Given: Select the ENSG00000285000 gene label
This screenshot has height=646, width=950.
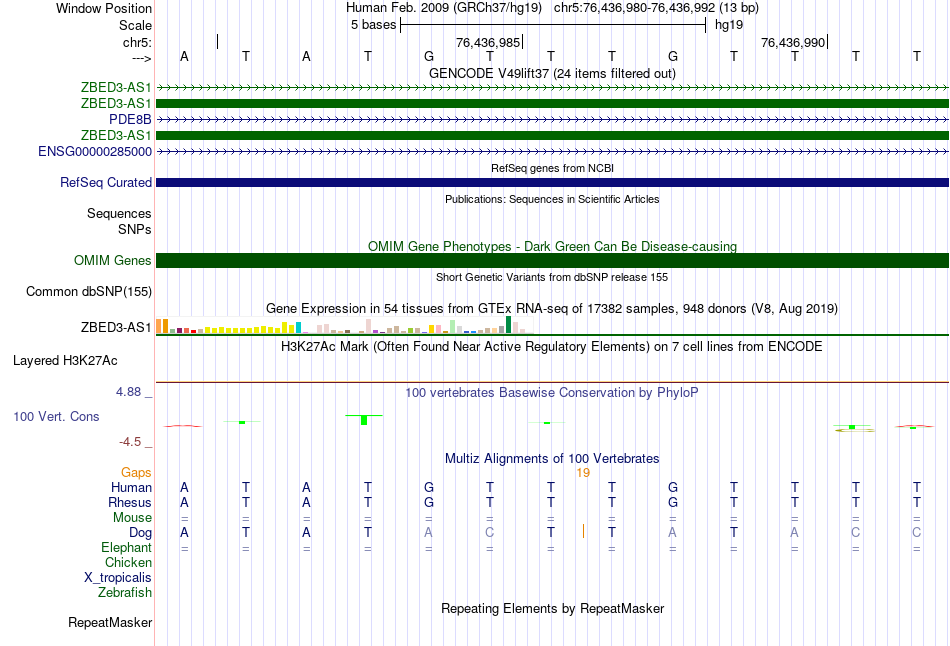Looking at the screenshot, I should (x=95, y=152).
